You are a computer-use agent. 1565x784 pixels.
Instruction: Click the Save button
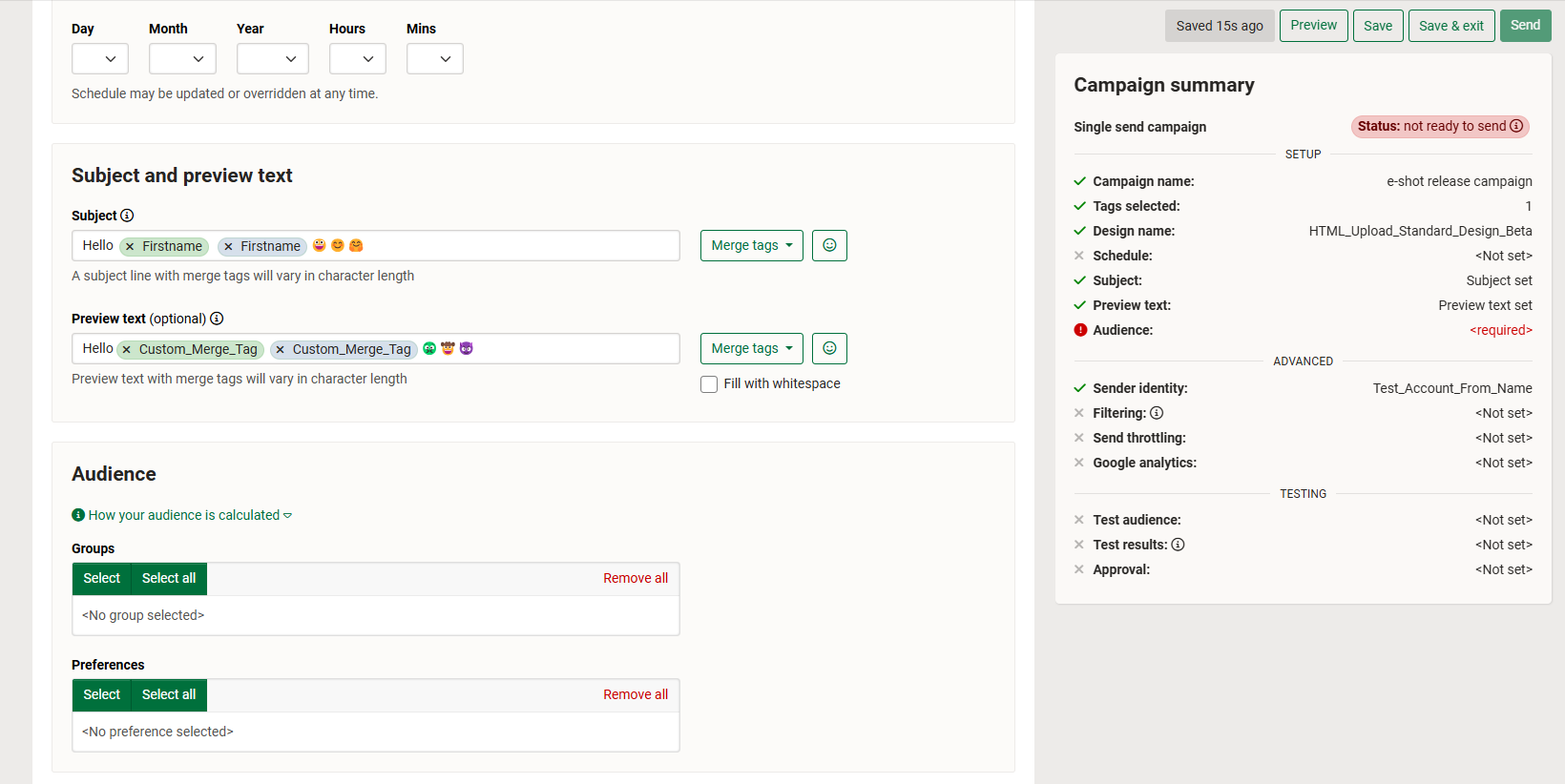(x=1378, y=26)
